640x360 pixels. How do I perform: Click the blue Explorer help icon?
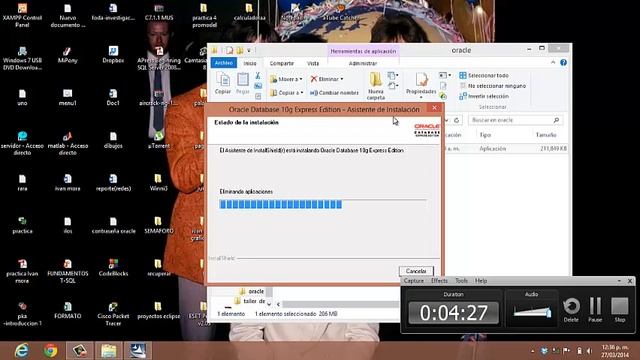[564, 62]
